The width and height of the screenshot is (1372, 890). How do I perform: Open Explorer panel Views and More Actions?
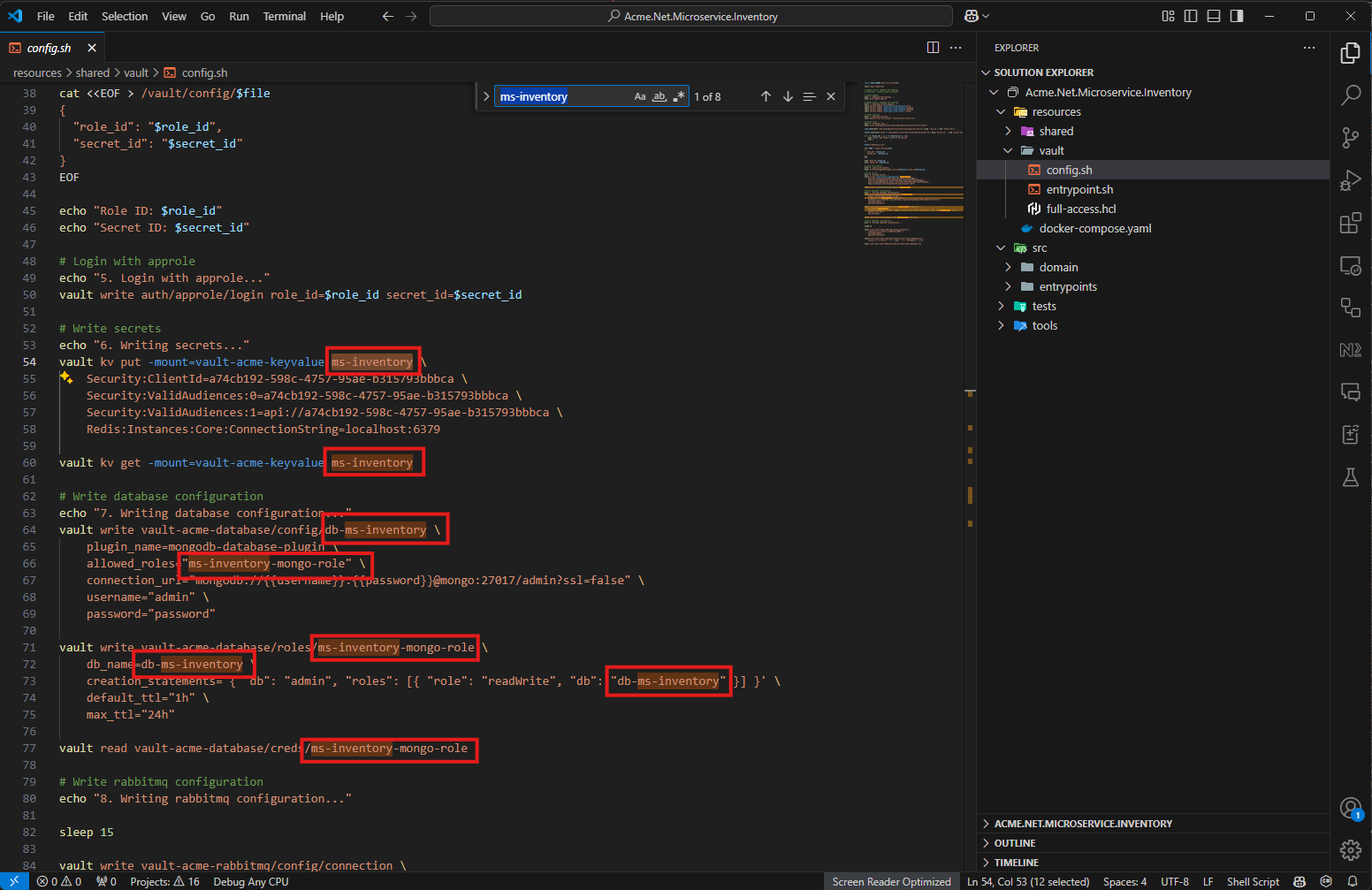tap(1309, 48)
